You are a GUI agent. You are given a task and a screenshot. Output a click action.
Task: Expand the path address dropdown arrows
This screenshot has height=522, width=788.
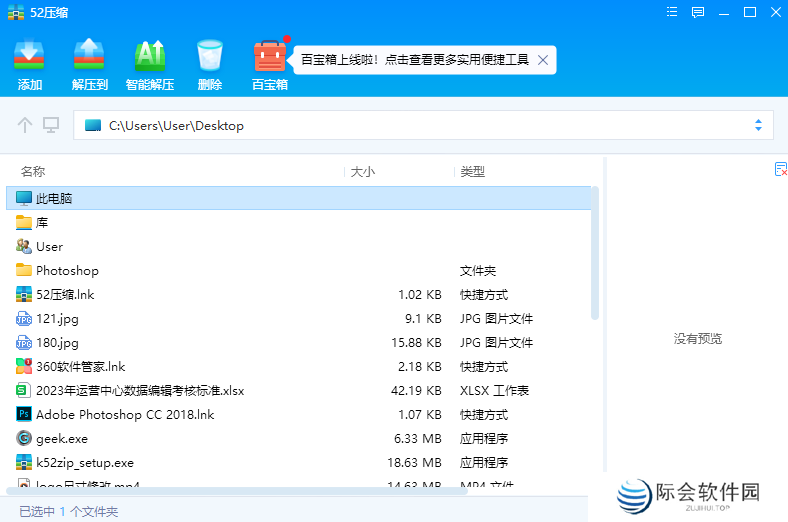click(758, 125)
